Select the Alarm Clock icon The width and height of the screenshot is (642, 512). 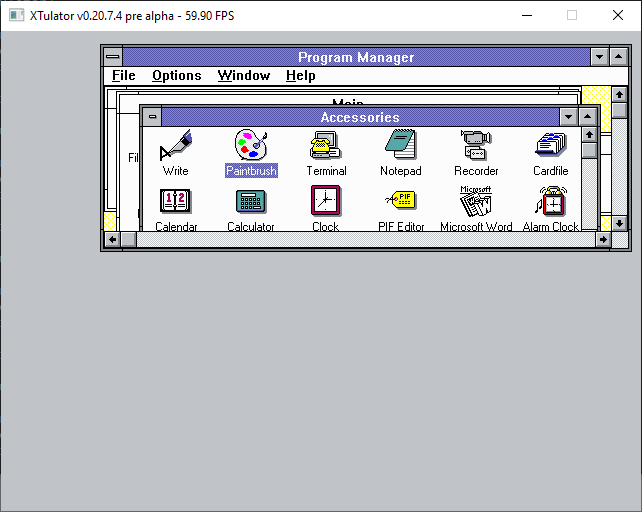551,201
